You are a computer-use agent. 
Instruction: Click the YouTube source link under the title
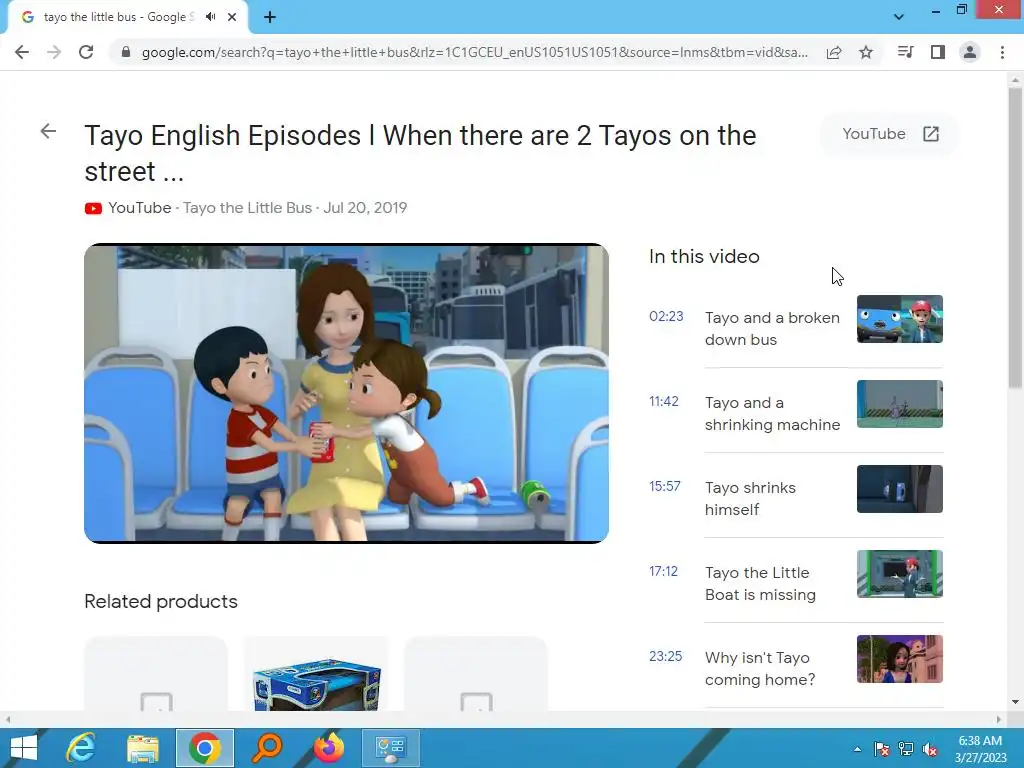(x=140, y=208)
